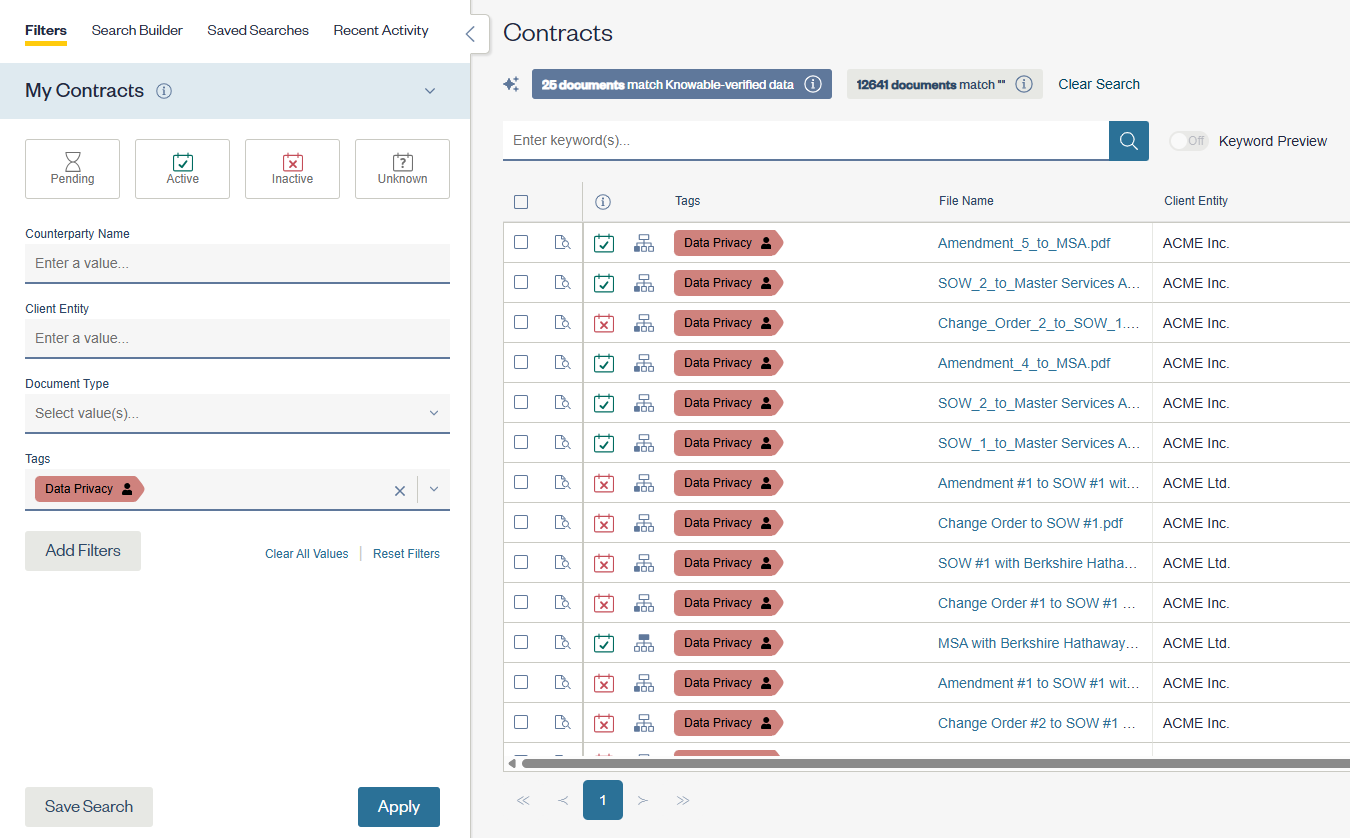Click the Unknown status filter icon
This screenshot has height=838, width=1350.
click(402, 169)
